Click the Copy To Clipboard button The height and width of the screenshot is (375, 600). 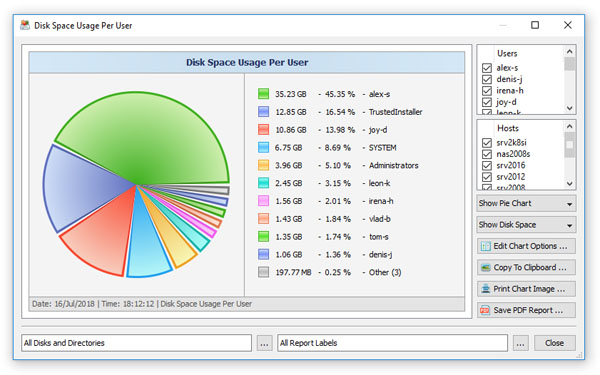526,267
